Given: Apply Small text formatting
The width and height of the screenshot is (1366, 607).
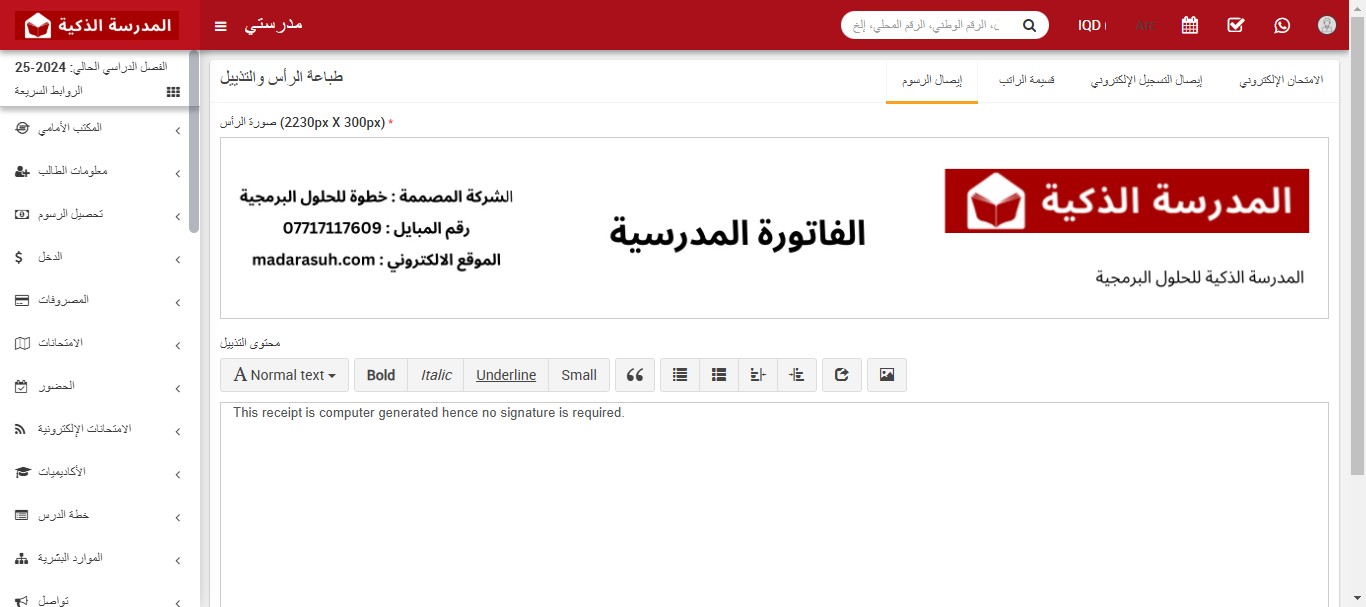Looking at the screenshot, I should click(578, 374).
